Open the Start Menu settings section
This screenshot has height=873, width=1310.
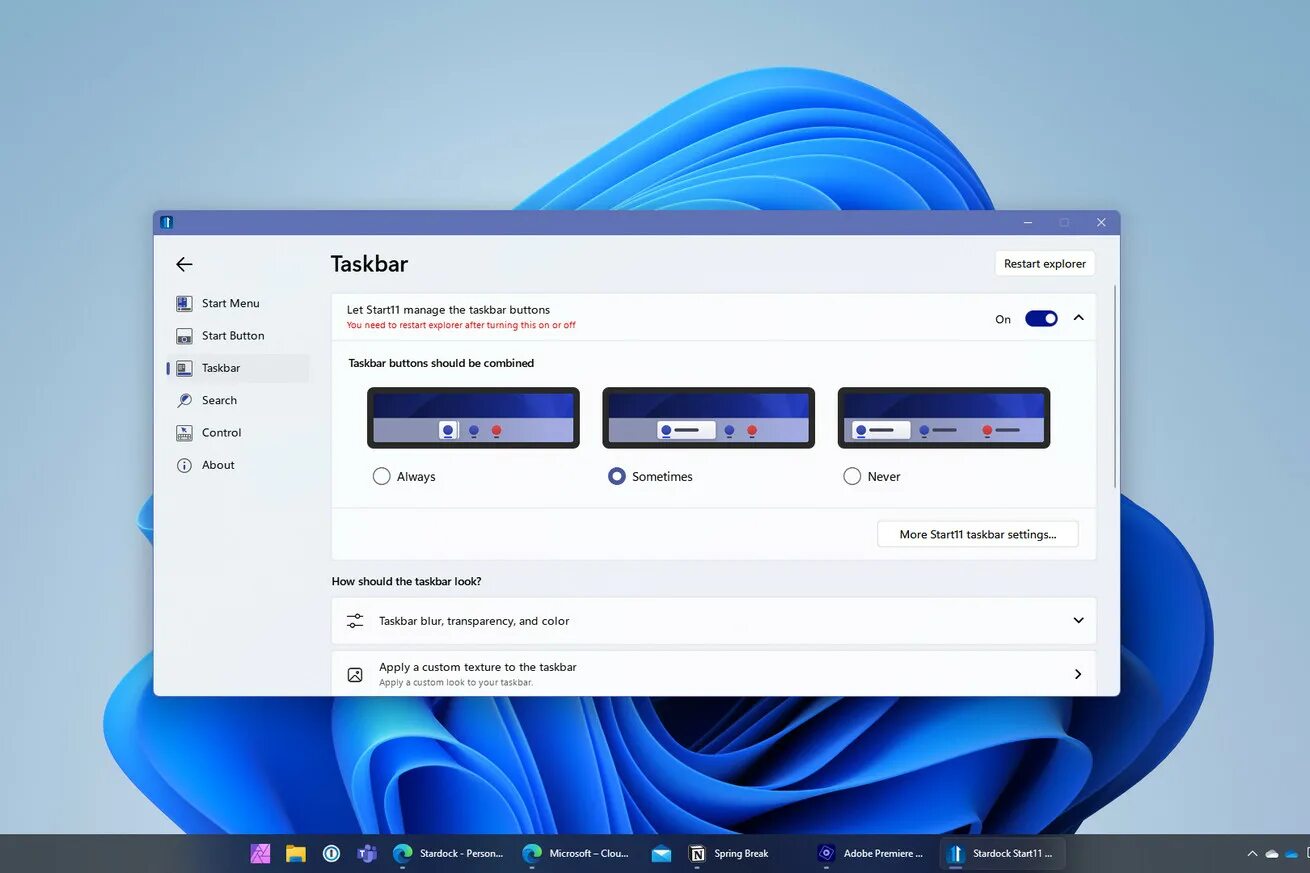tap(230, 303)
